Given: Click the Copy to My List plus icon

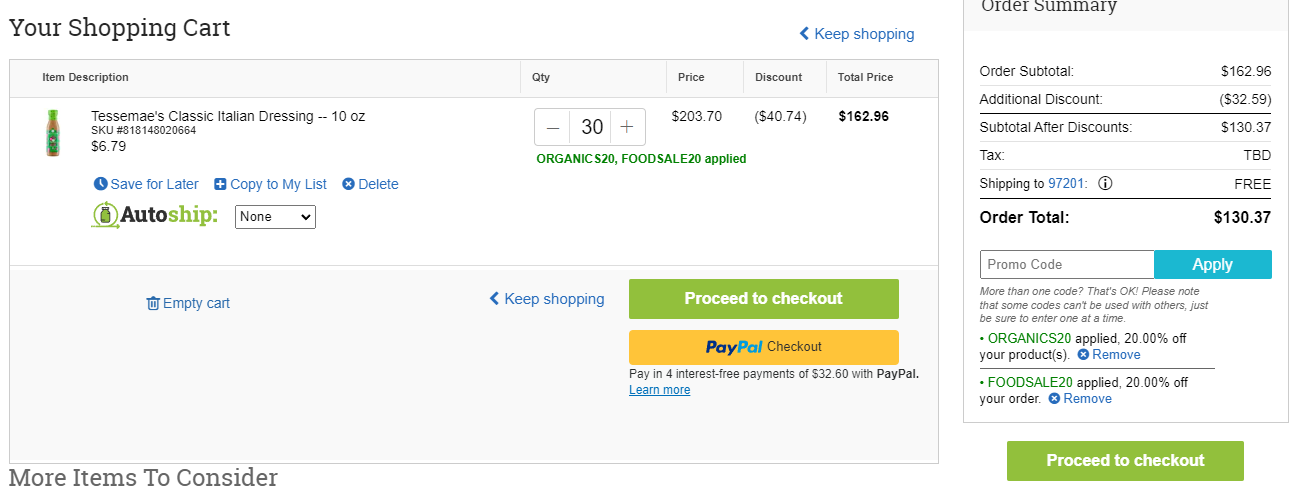Looking at the screenshot, I should pyautogui.click(x=220, y=184).
